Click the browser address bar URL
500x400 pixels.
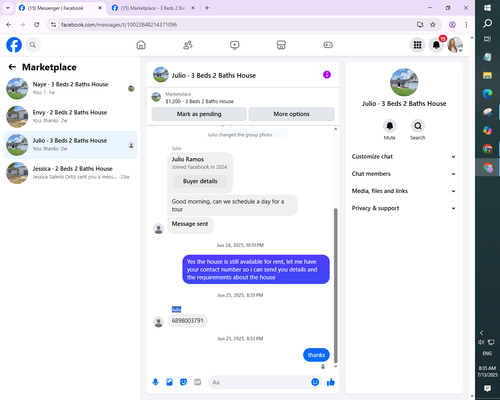tap(119, 25)
